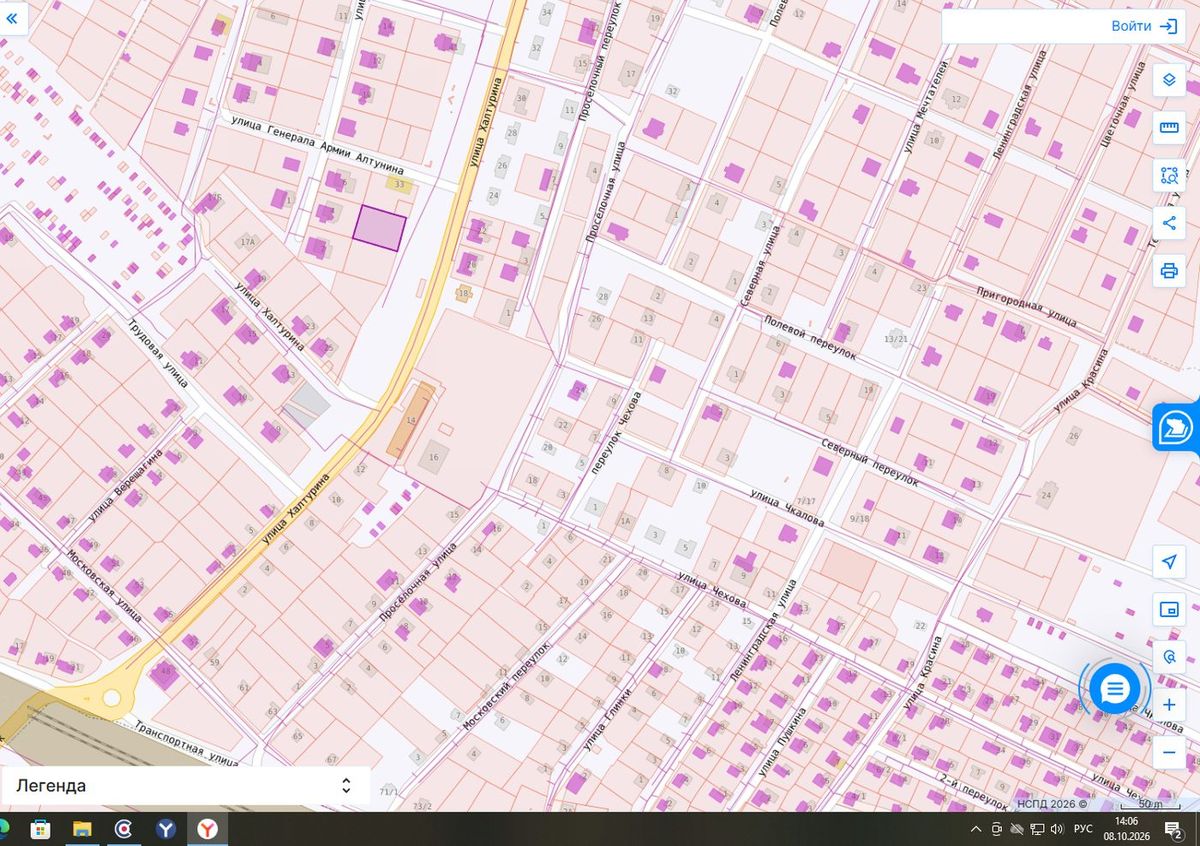
Task: Show hidden system tray icons
Action: 976,829
